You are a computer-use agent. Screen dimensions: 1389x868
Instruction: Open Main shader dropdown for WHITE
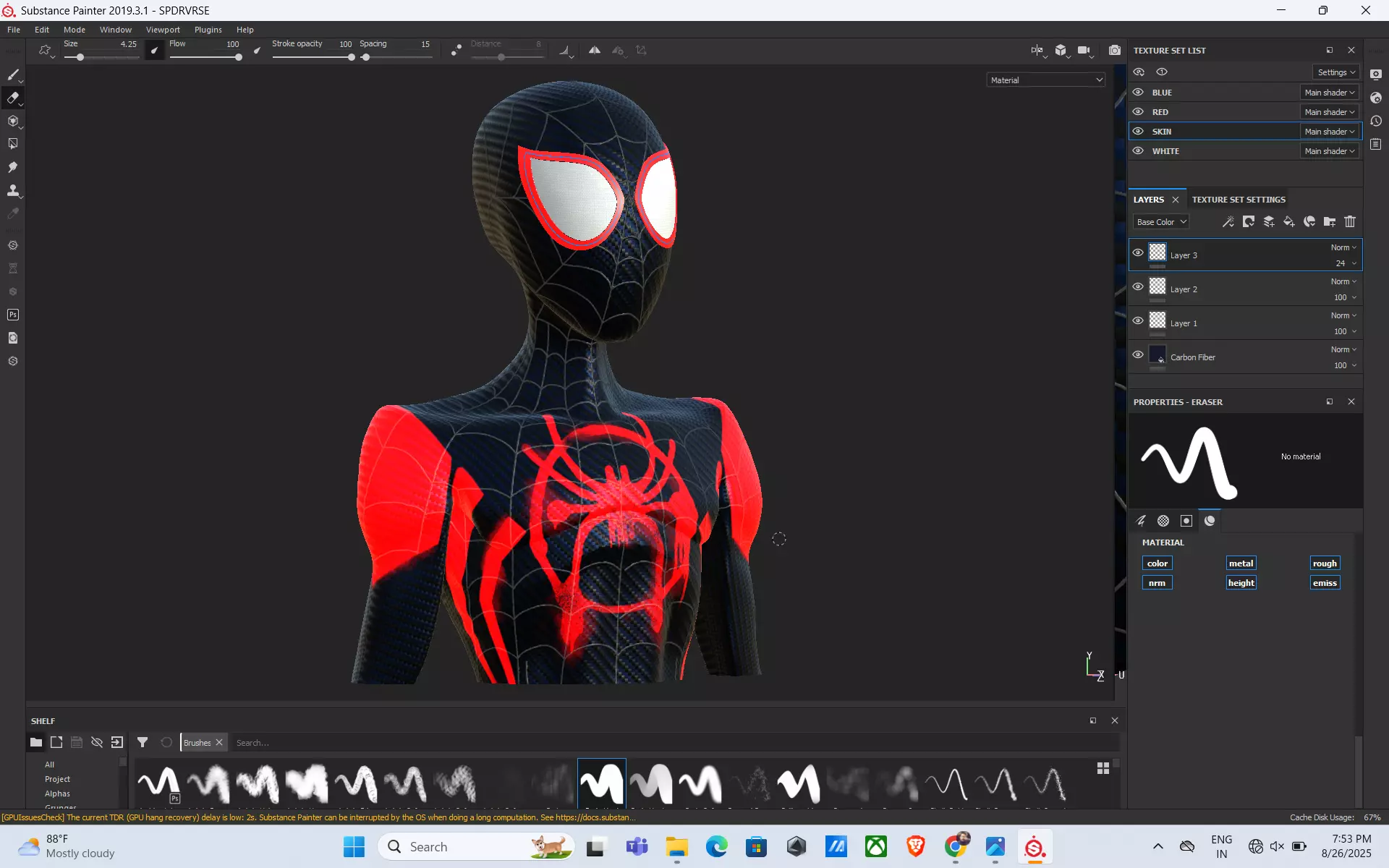(x=1330, y=151)
